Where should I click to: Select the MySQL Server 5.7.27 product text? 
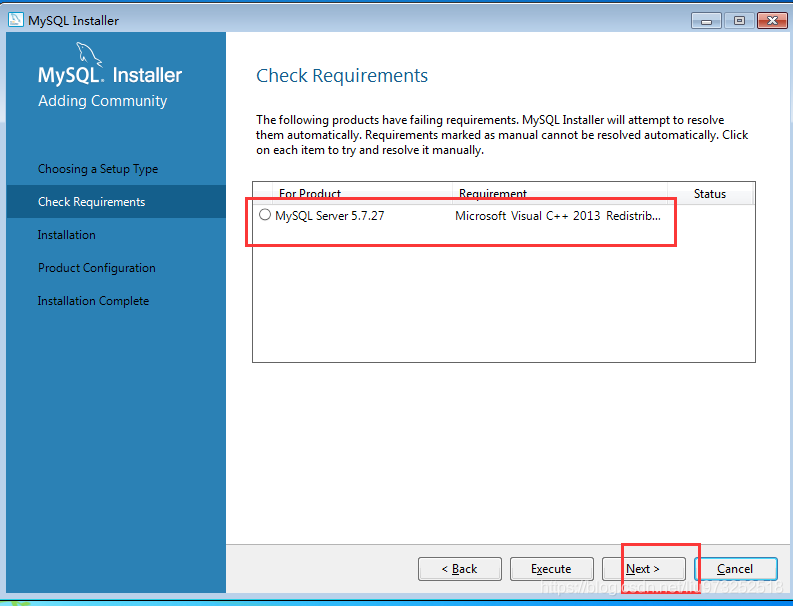[x=330, y=216]
